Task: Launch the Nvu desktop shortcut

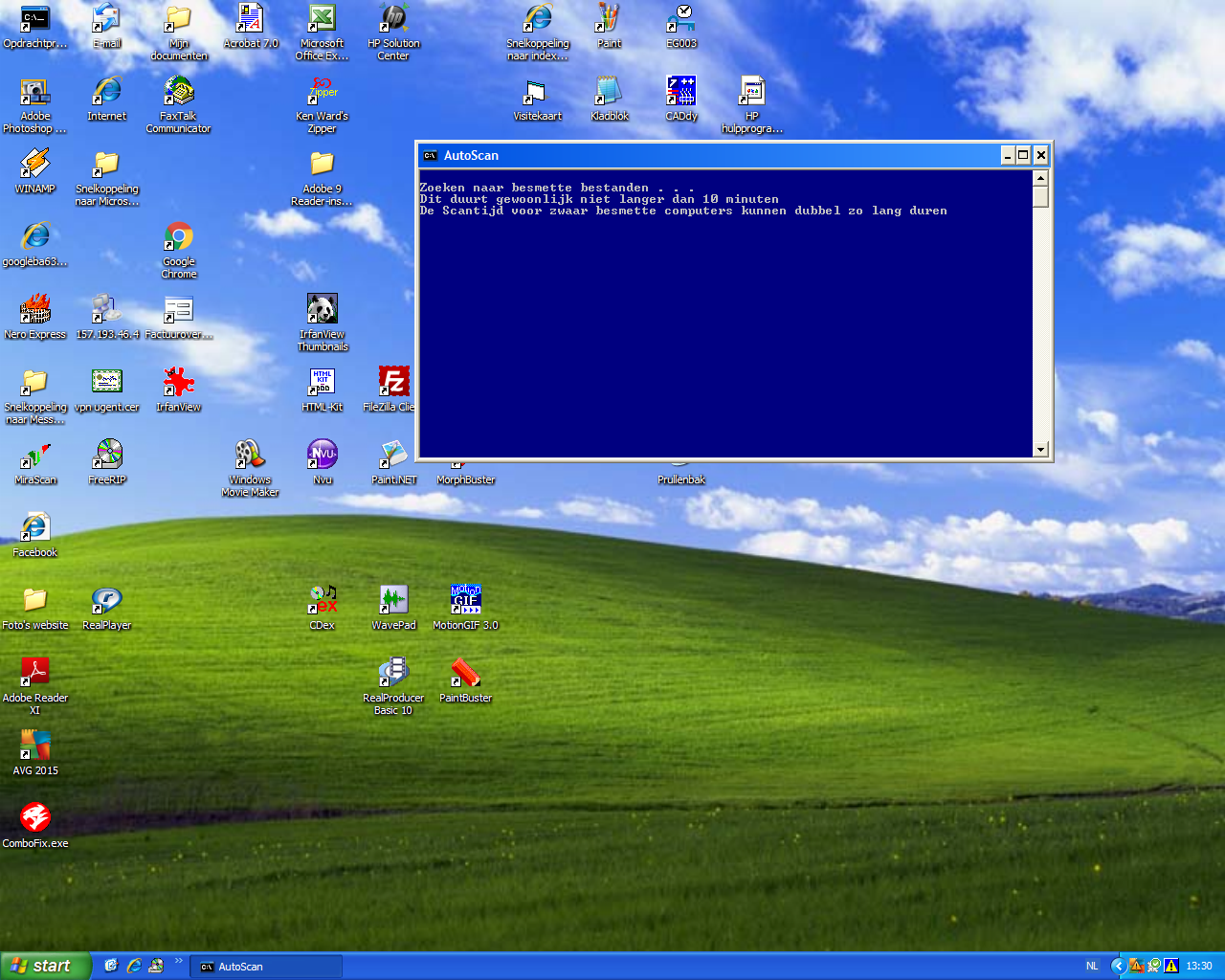Action: pos(323,463)
